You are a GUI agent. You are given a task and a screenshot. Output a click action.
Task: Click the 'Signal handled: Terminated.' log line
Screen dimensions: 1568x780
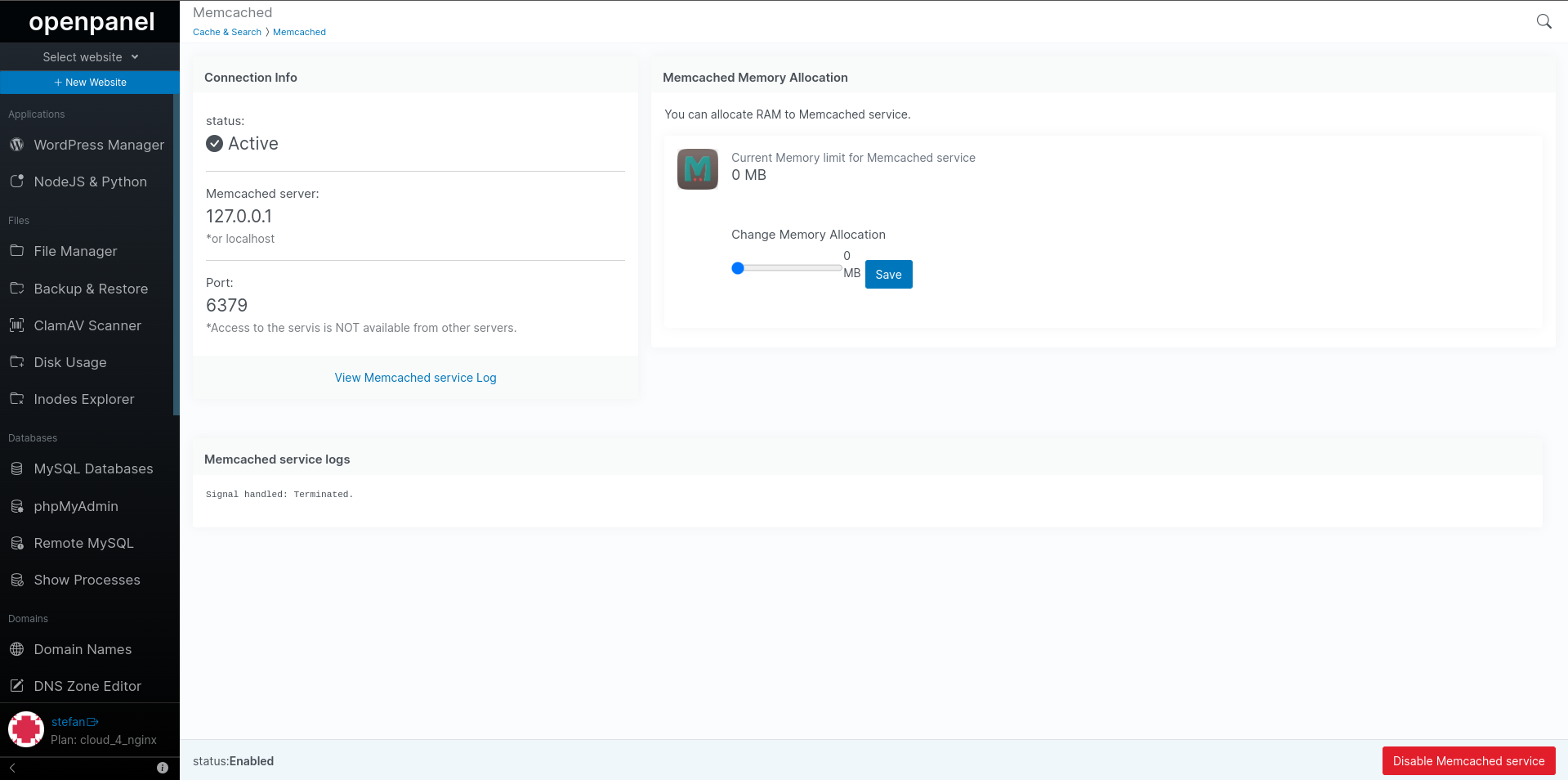coord(279,495)
